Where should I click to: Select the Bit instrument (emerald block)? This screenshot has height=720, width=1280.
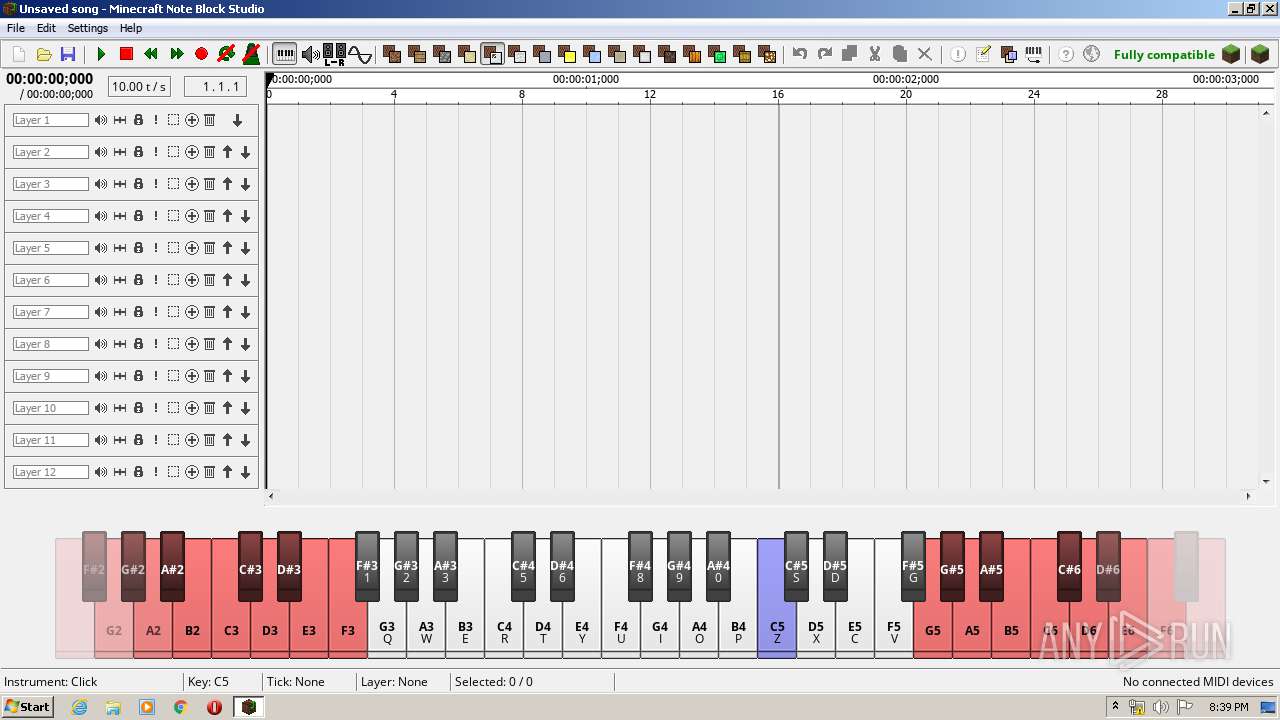(x=717, y=54)
